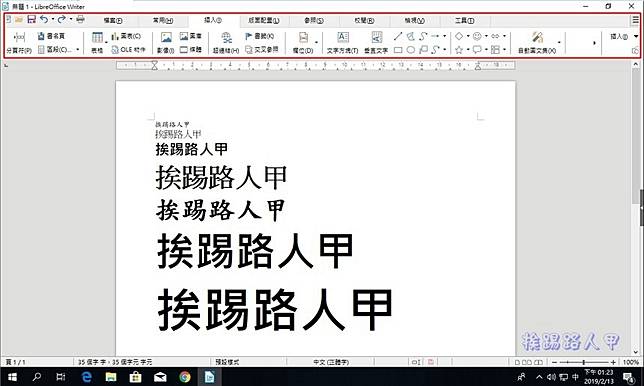Screen dimensions: 644x386
Task: Click the flowchart shapes icon
Action: tap(495, 50)
